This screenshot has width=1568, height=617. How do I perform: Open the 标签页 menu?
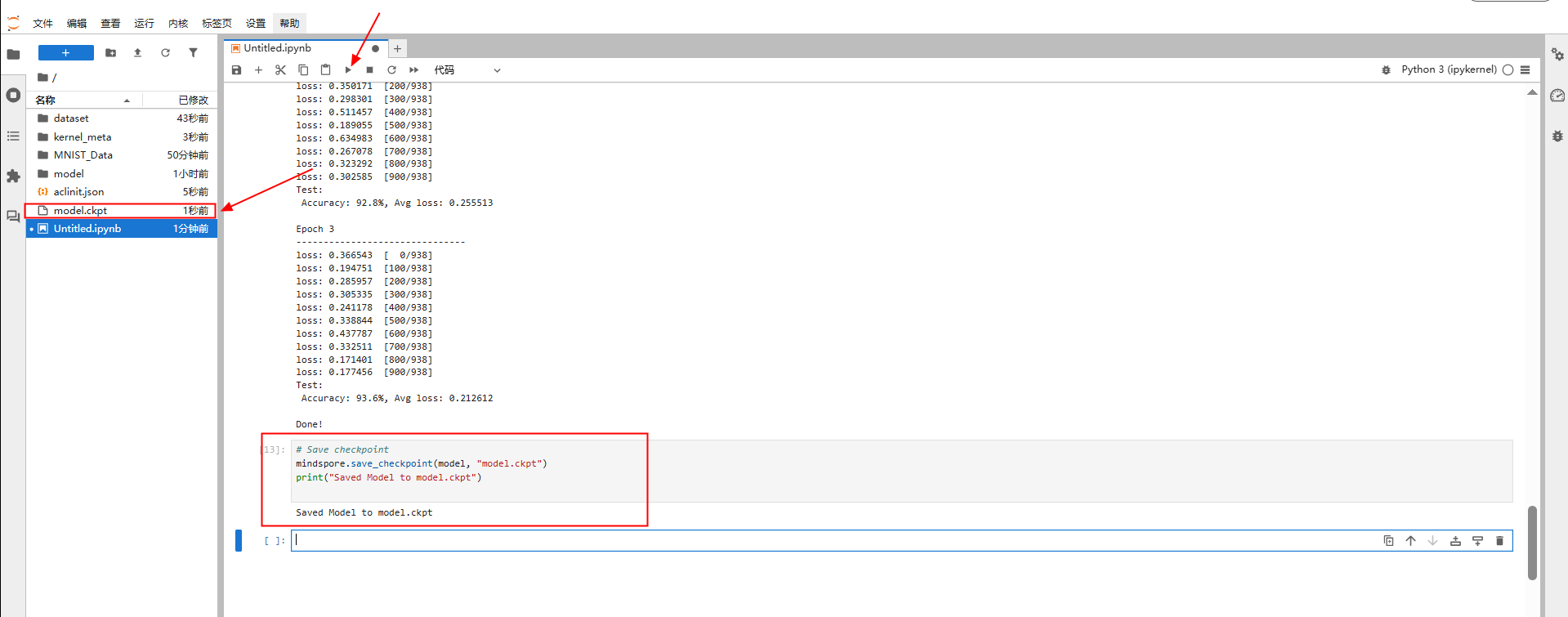tap(217, 24)
